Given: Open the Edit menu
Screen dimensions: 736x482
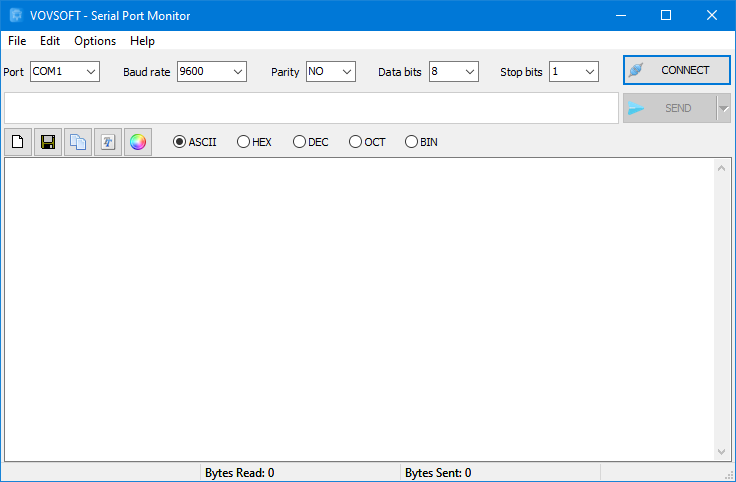Looking at the screenshot, I should click(x=50, y=41).
